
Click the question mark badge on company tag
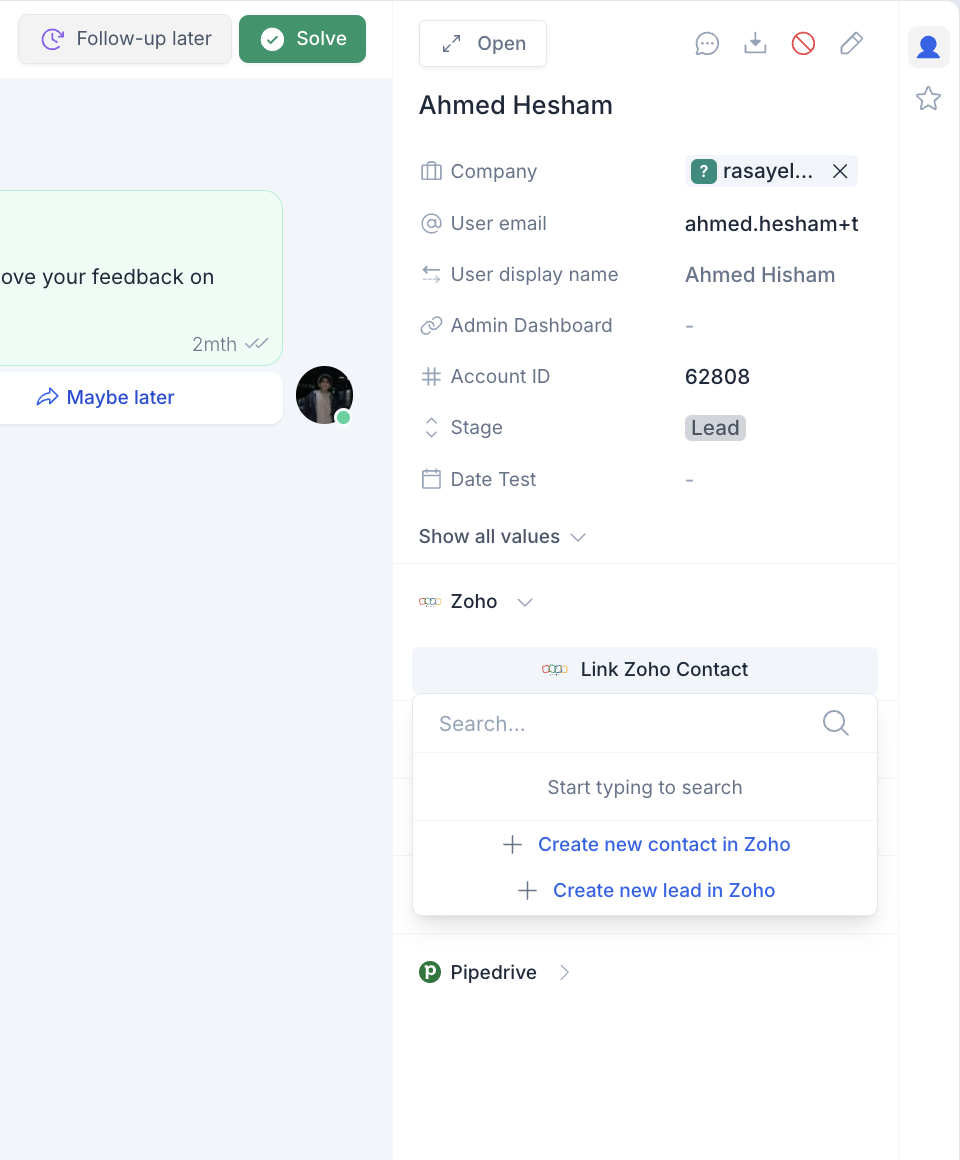(703, 171)
